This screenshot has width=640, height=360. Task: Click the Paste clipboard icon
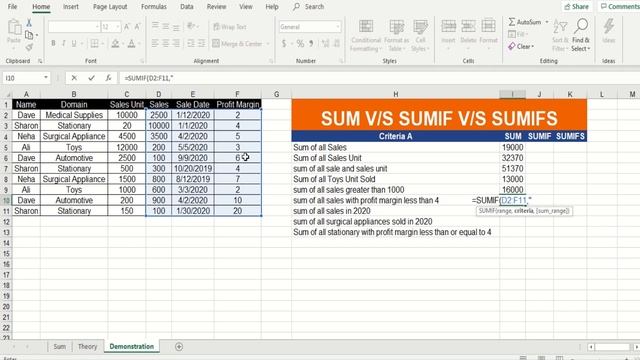tap(14, 27)
